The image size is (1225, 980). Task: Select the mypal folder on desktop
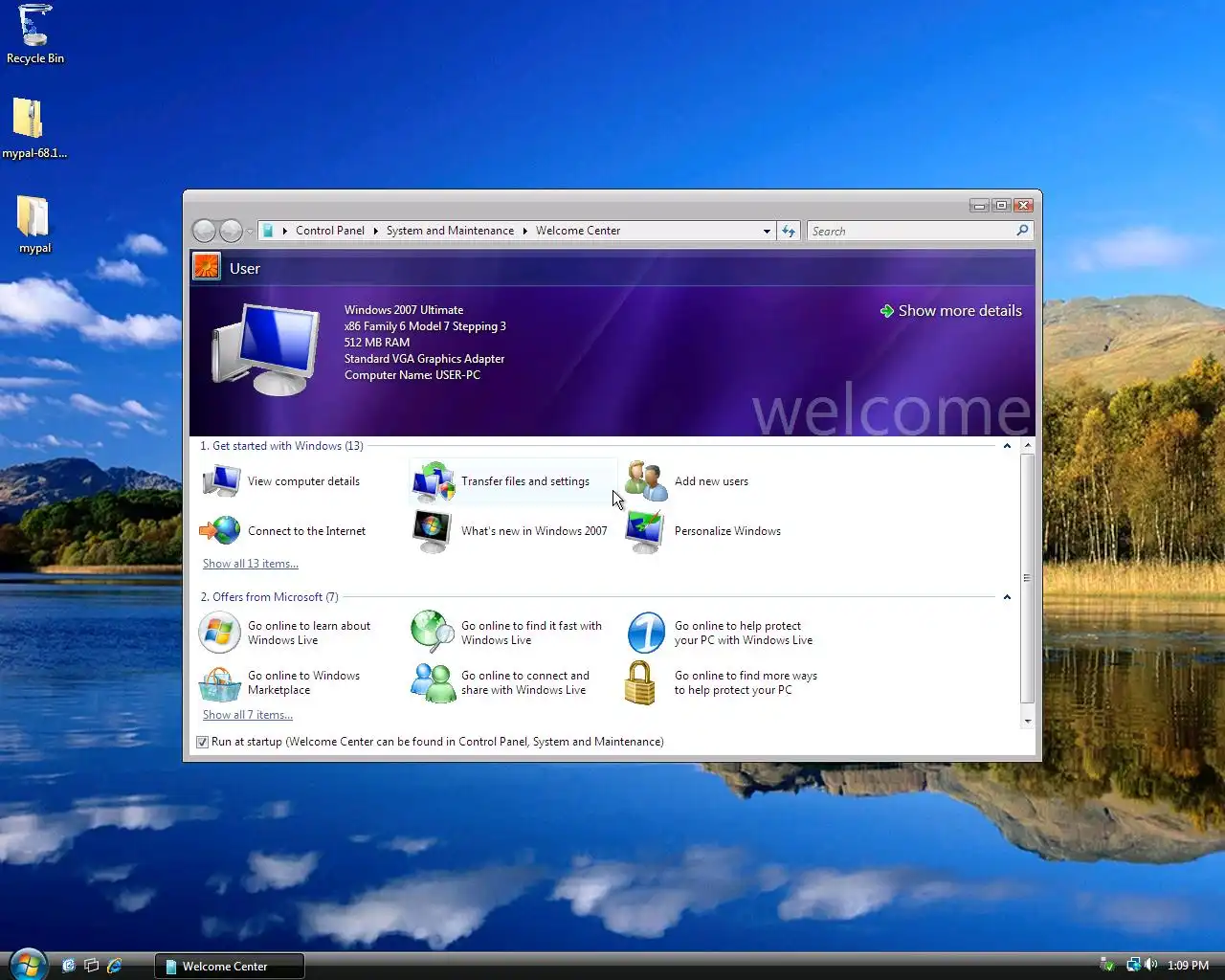34,224
